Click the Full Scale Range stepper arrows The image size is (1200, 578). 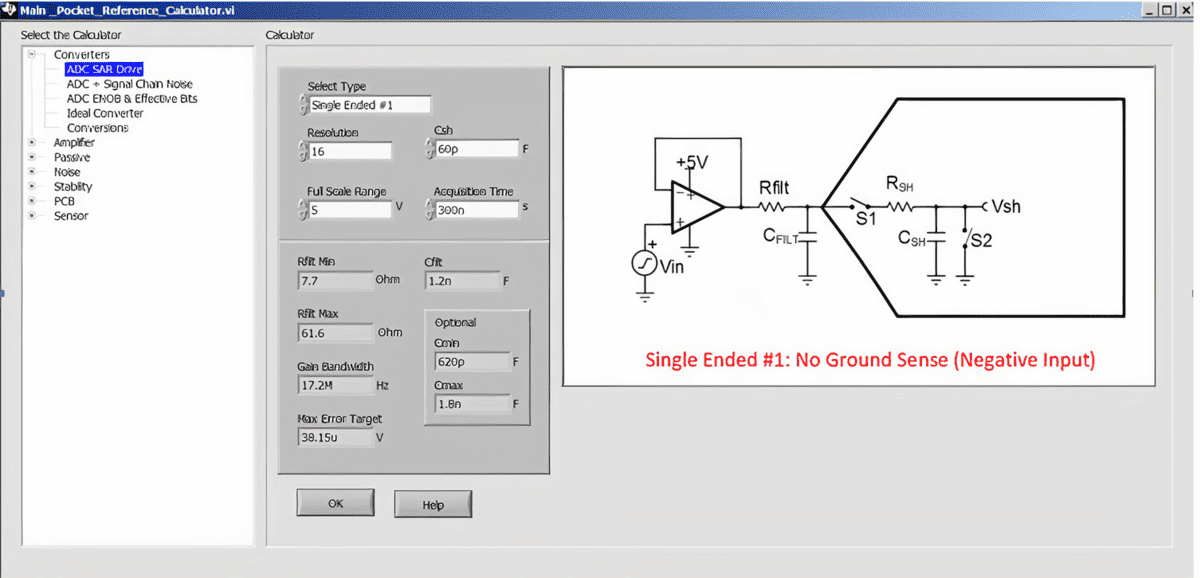pos(303,210)
